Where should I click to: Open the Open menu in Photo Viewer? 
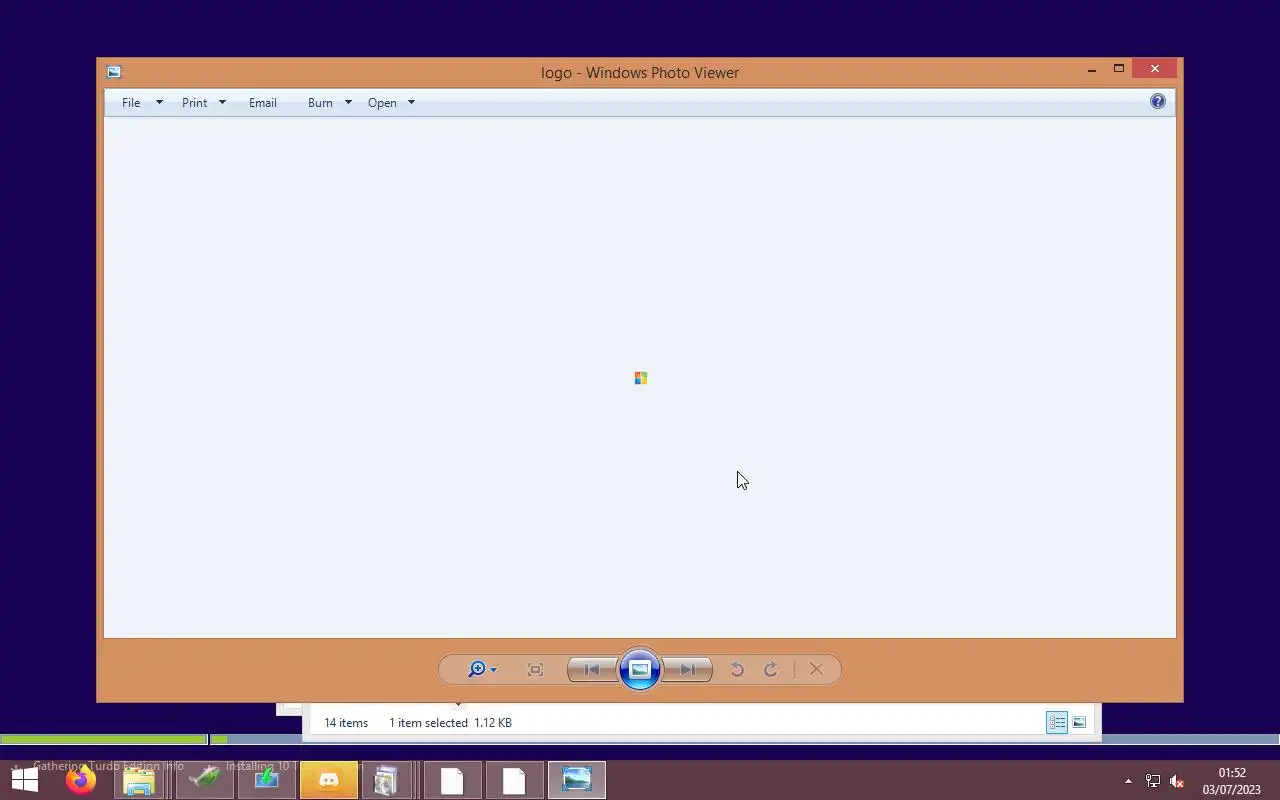(382, 103)
